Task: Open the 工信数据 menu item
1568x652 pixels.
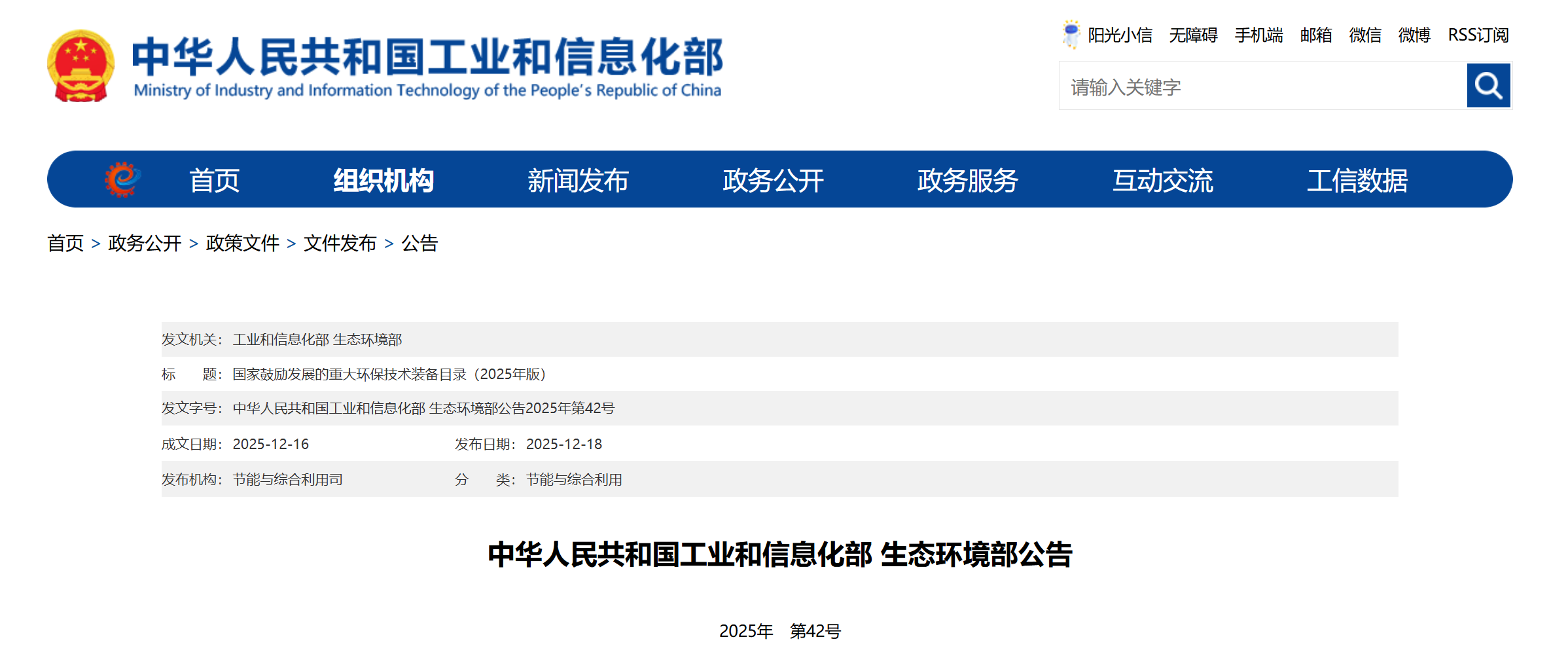Action: [1357, 181]
